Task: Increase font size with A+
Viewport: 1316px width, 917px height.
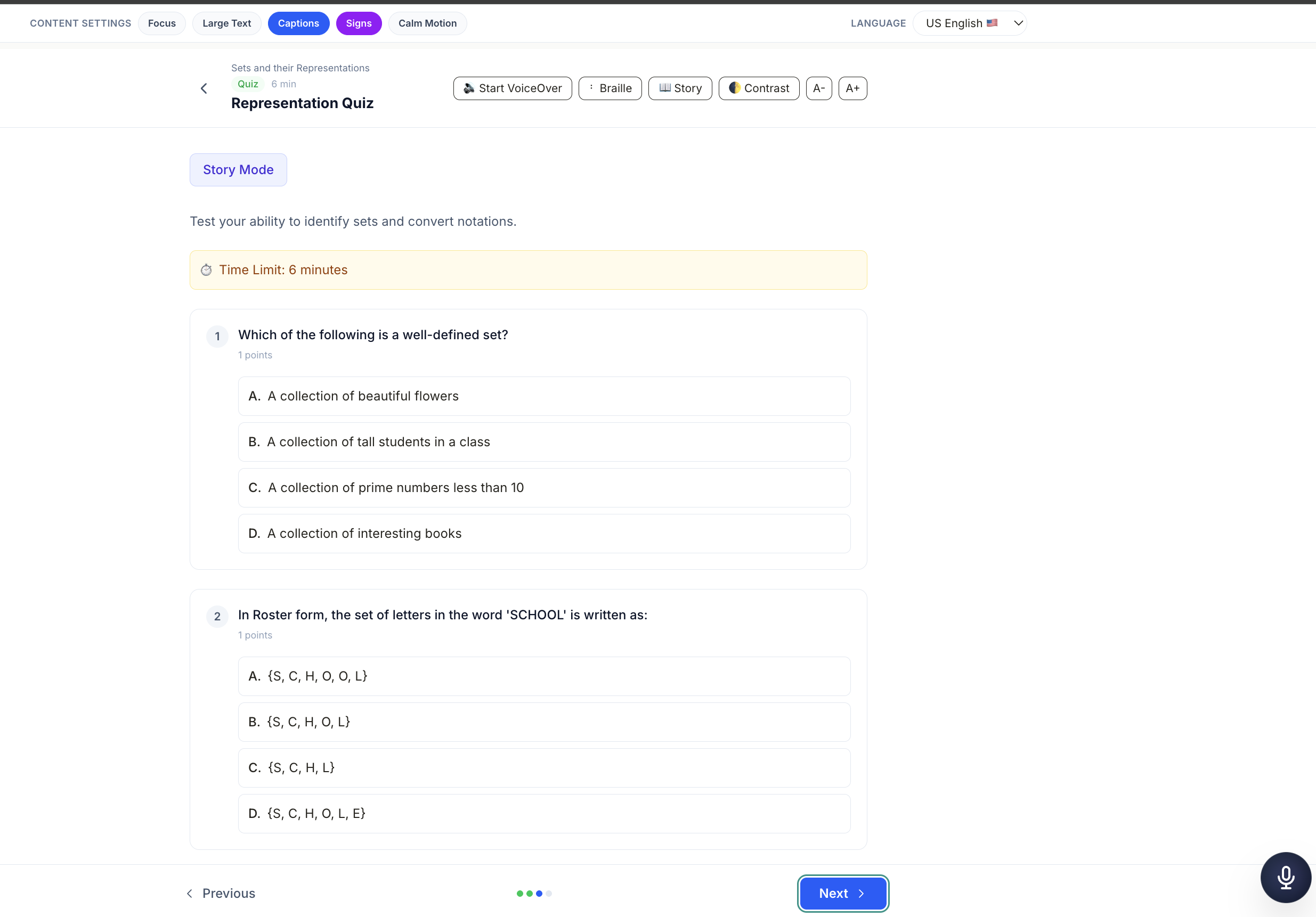Action: [852, 88]
